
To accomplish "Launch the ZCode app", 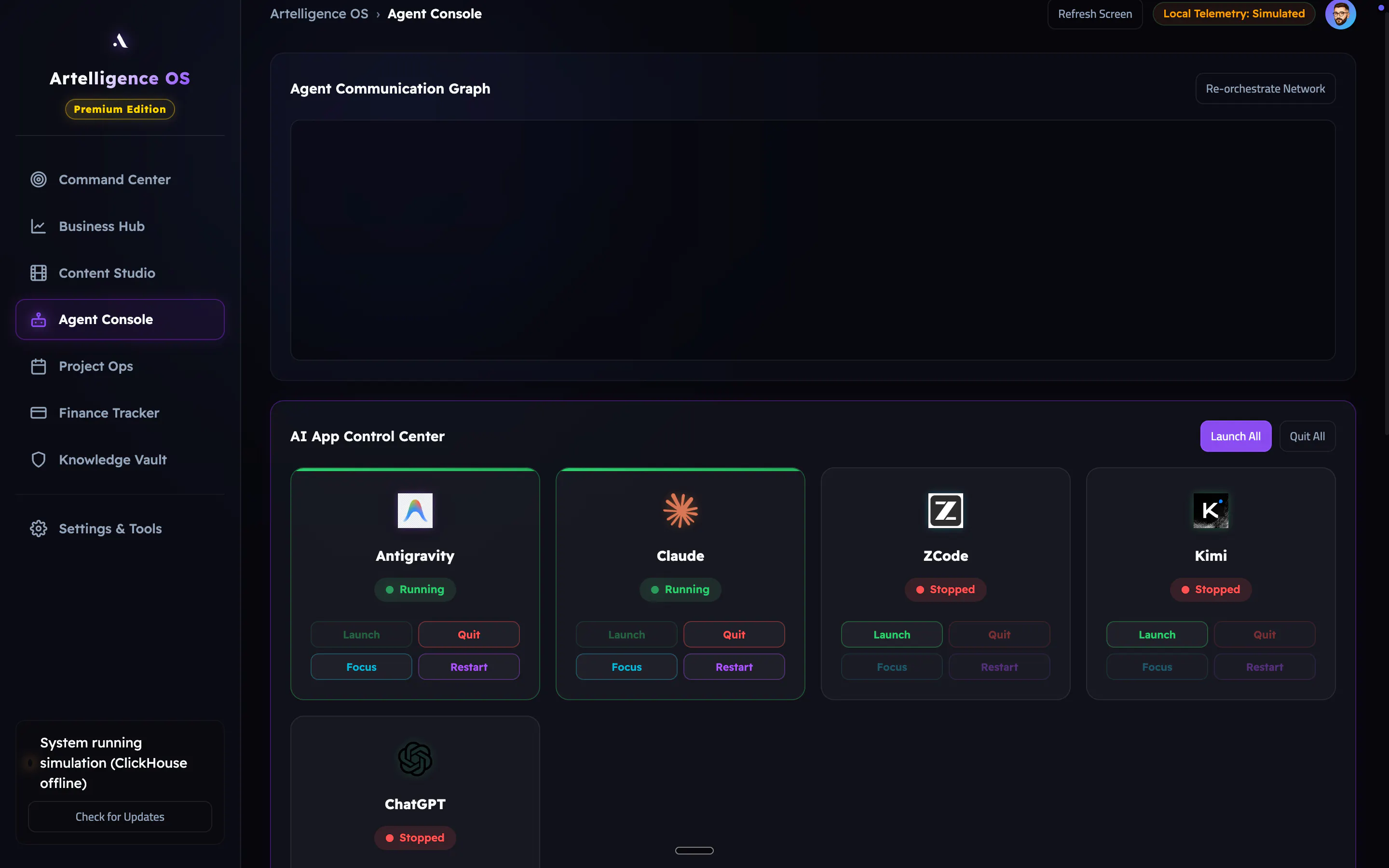I will (x=891, y=634).
